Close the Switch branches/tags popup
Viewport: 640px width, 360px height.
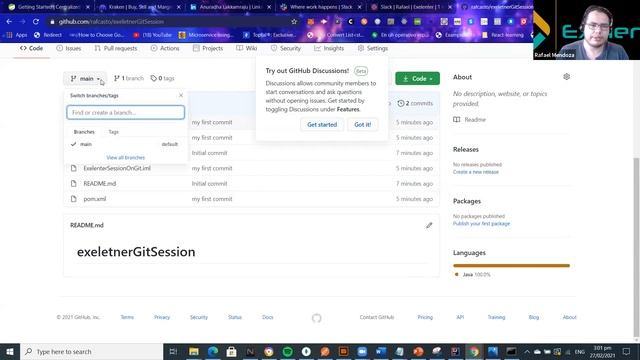pyautogui.click(x=181, y=95)
